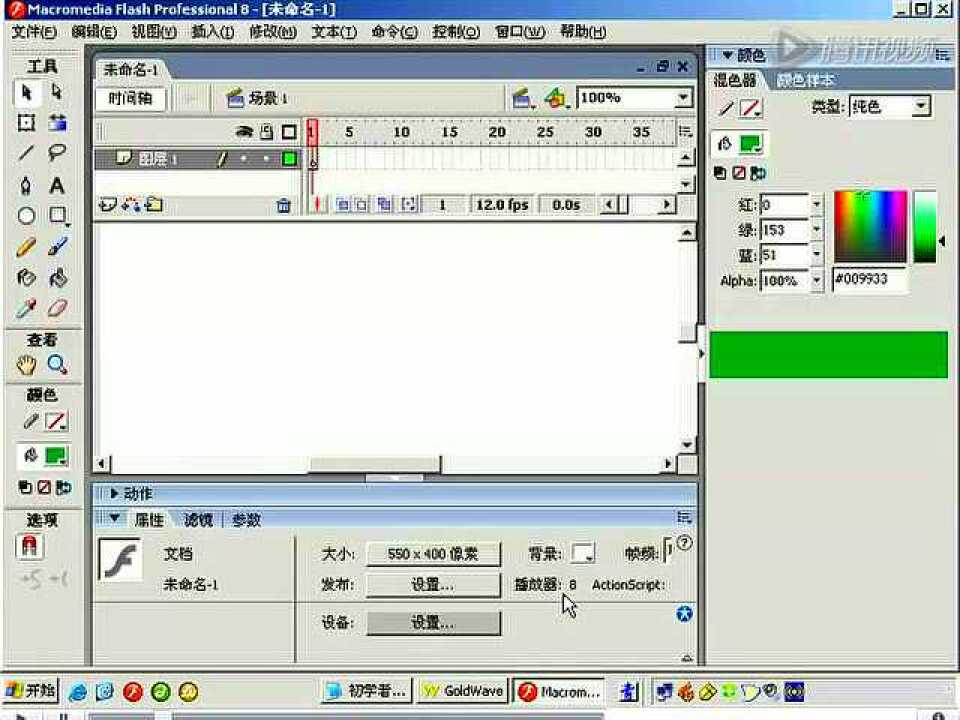
Task: Select the Pen tool in the toolbox
Action: click(x=26, y=186)
